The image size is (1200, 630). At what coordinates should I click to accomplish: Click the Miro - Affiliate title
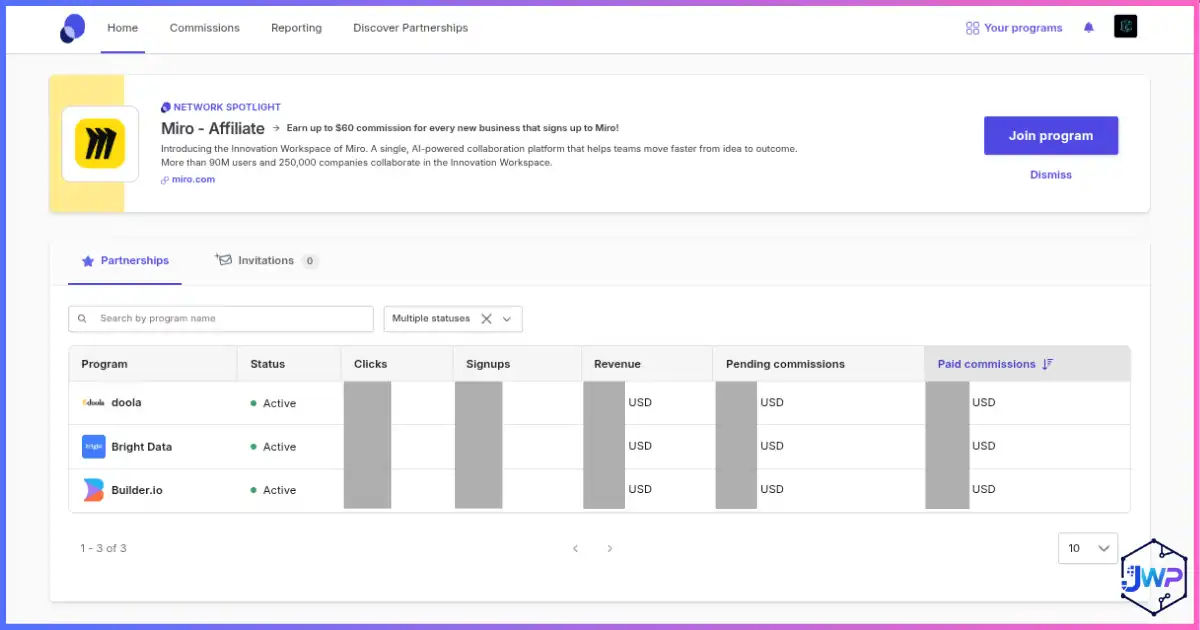point(213,128)
